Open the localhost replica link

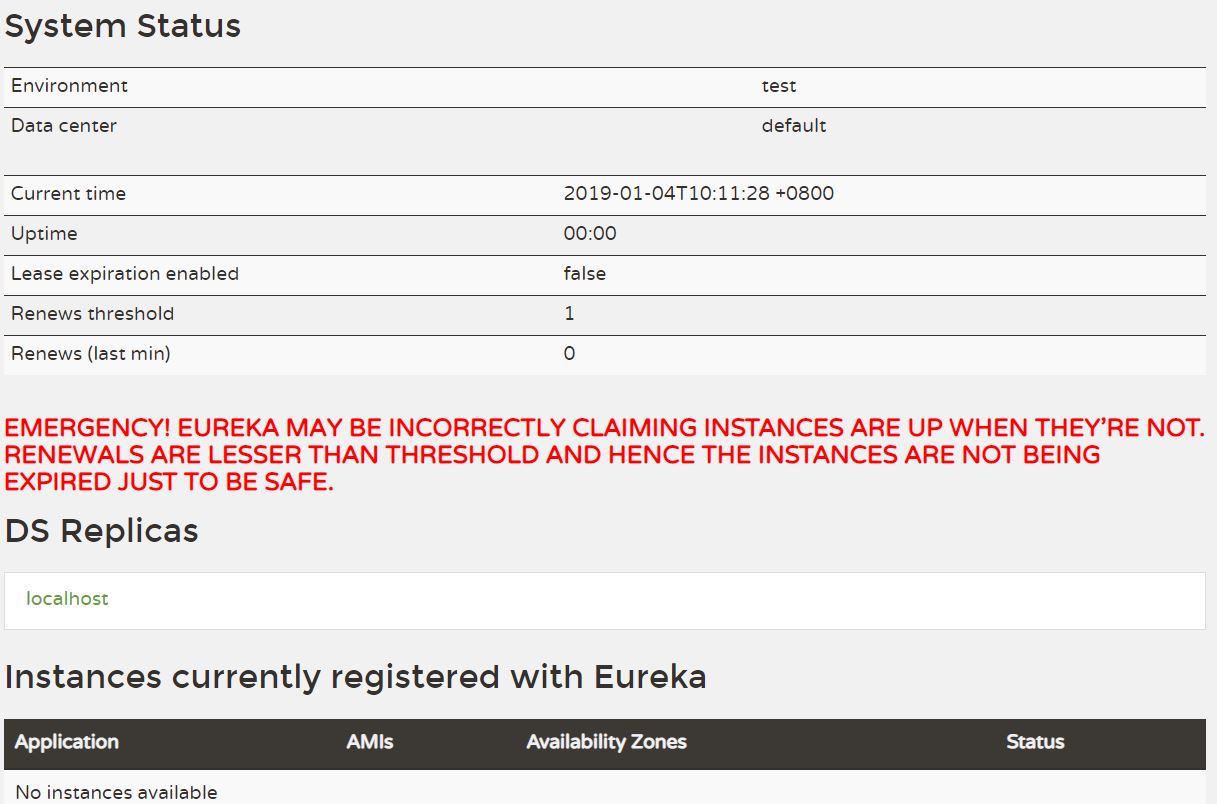[x=67, y=598]
